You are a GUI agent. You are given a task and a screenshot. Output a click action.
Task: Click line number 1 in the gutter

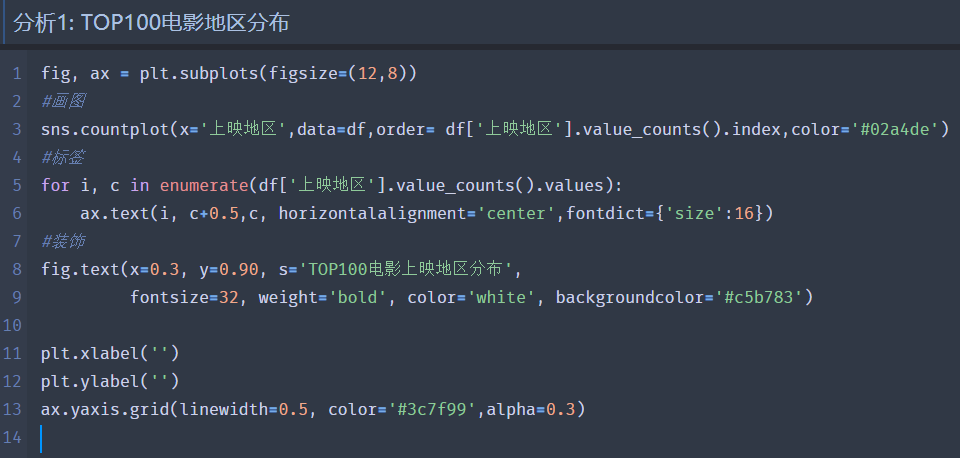pos(17,73)
